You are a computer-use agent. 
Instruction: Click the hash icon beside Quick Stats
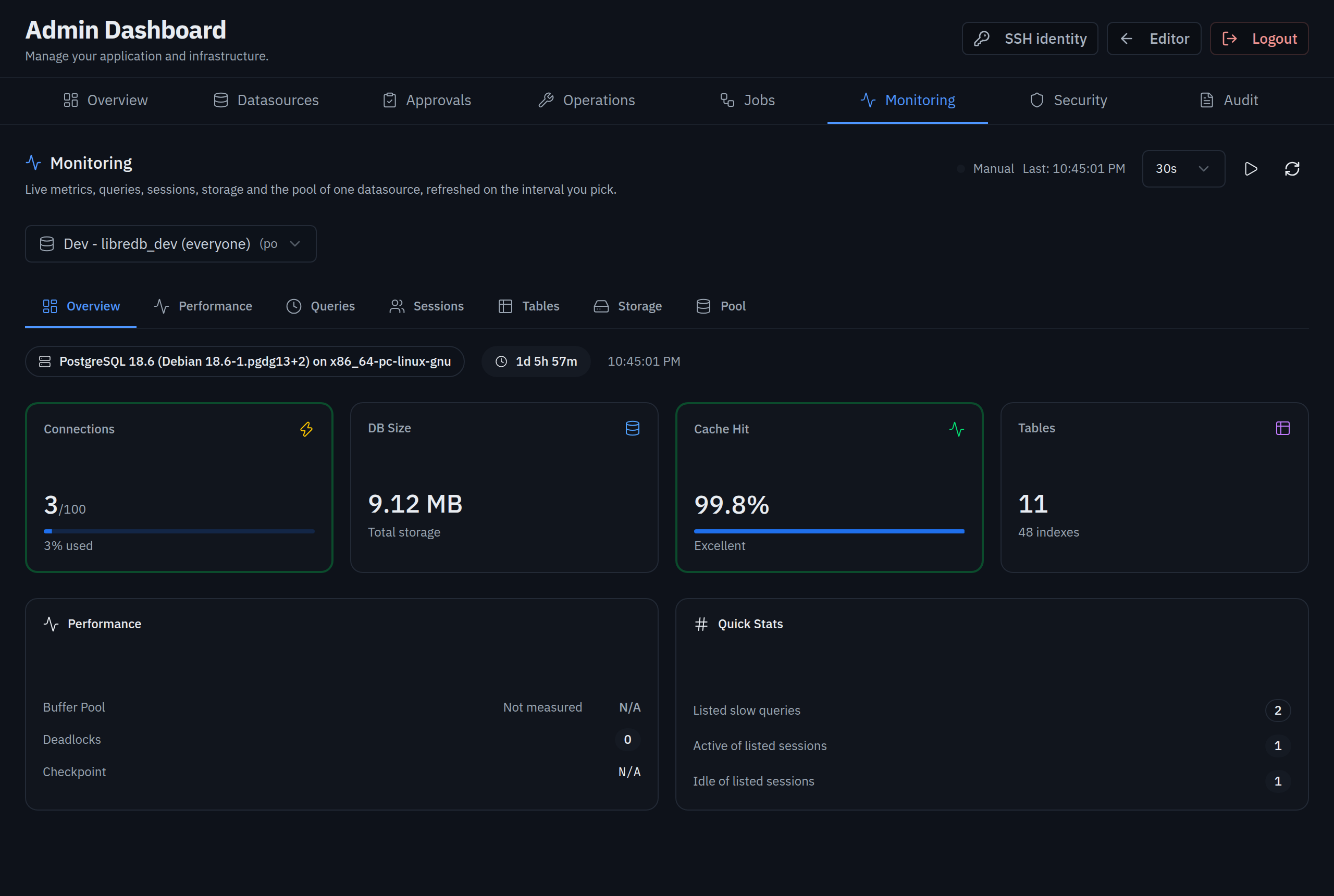click(x=701, y=624)
